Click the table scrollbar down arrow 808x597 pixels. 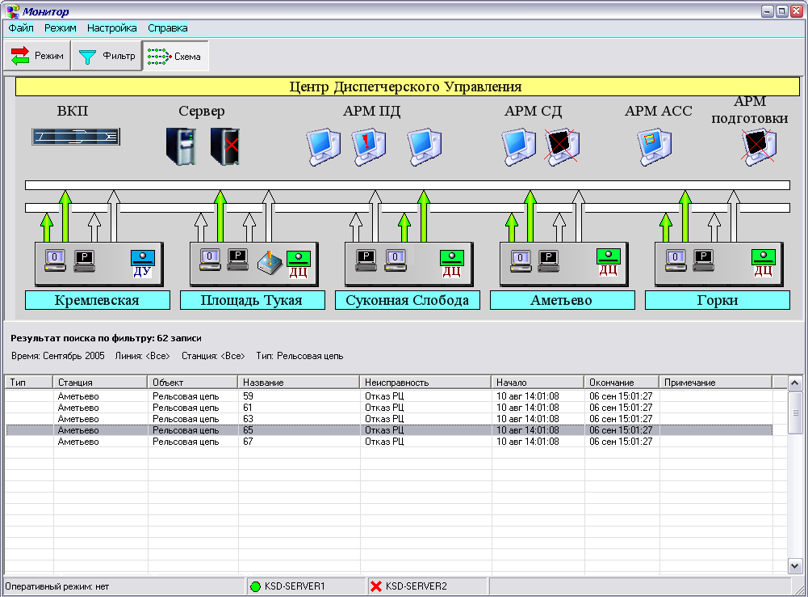(795, 566)
